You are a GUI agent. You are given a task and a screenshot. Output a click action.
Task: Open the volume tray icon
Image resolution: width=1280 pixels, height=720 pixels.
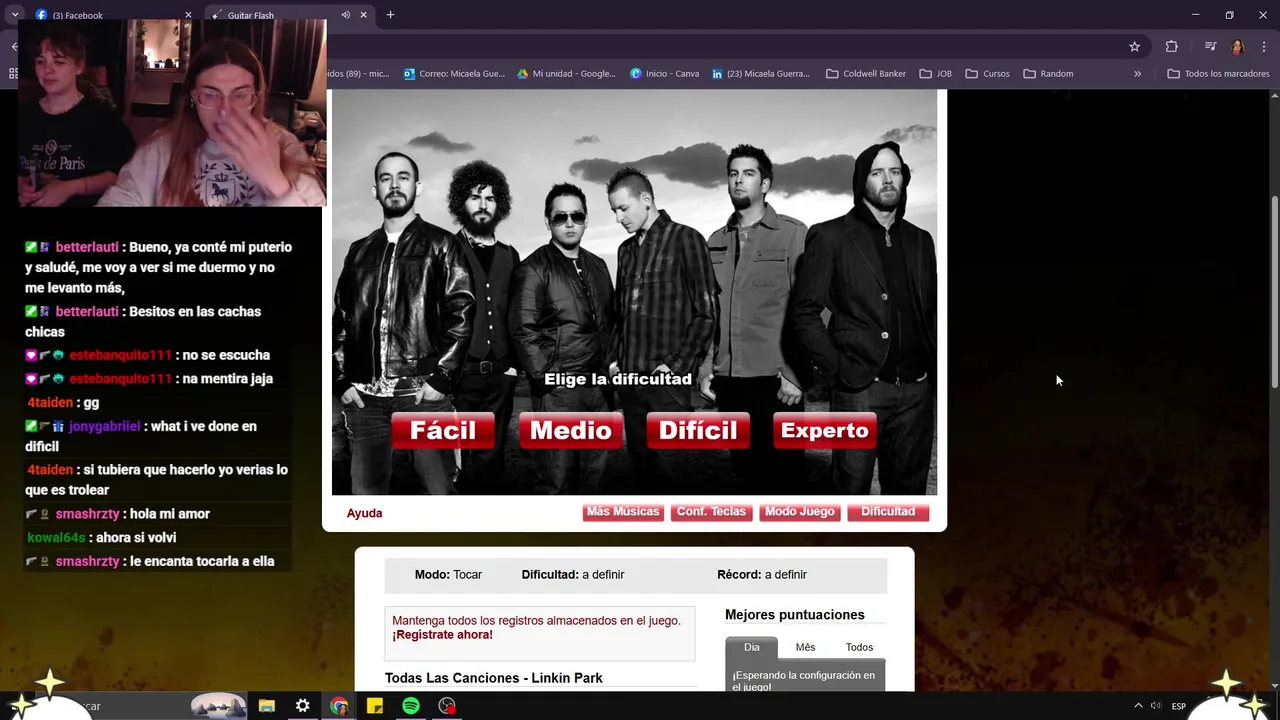pyautogui.click(x=1156, y=706)
